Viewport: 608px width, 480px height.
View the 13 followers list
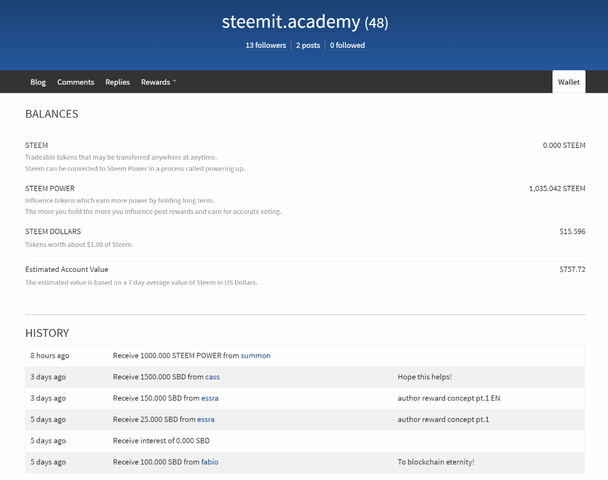point(266,45)
